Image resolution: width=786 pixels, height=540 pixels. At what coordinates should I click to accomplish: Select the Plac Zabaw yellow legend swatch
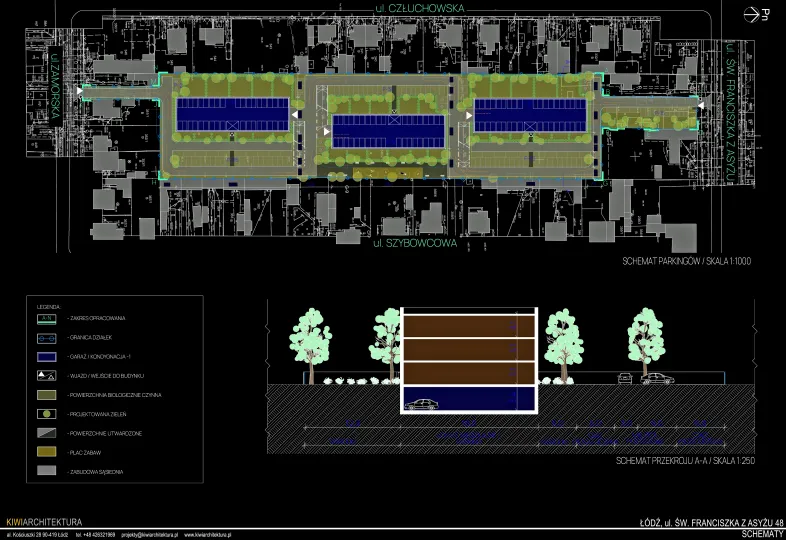(x=48, y=452)
